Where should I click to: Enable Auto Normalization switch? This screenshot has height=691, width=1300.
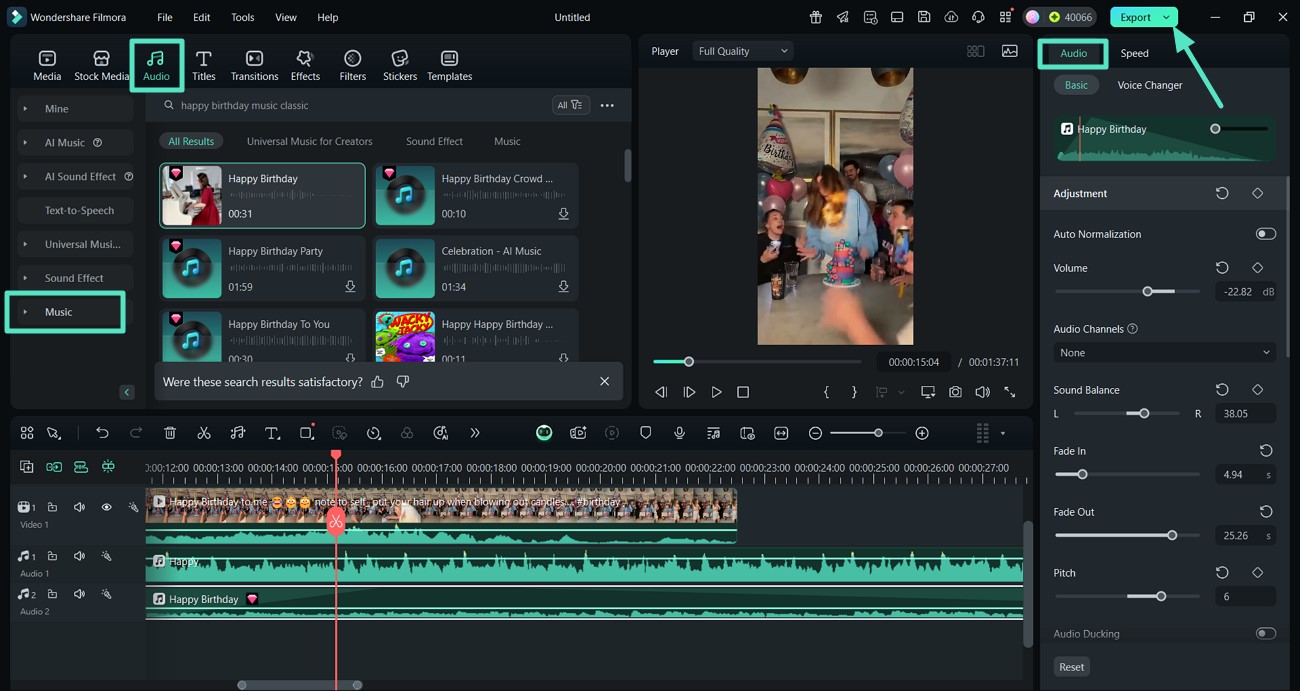[1265, 234]
